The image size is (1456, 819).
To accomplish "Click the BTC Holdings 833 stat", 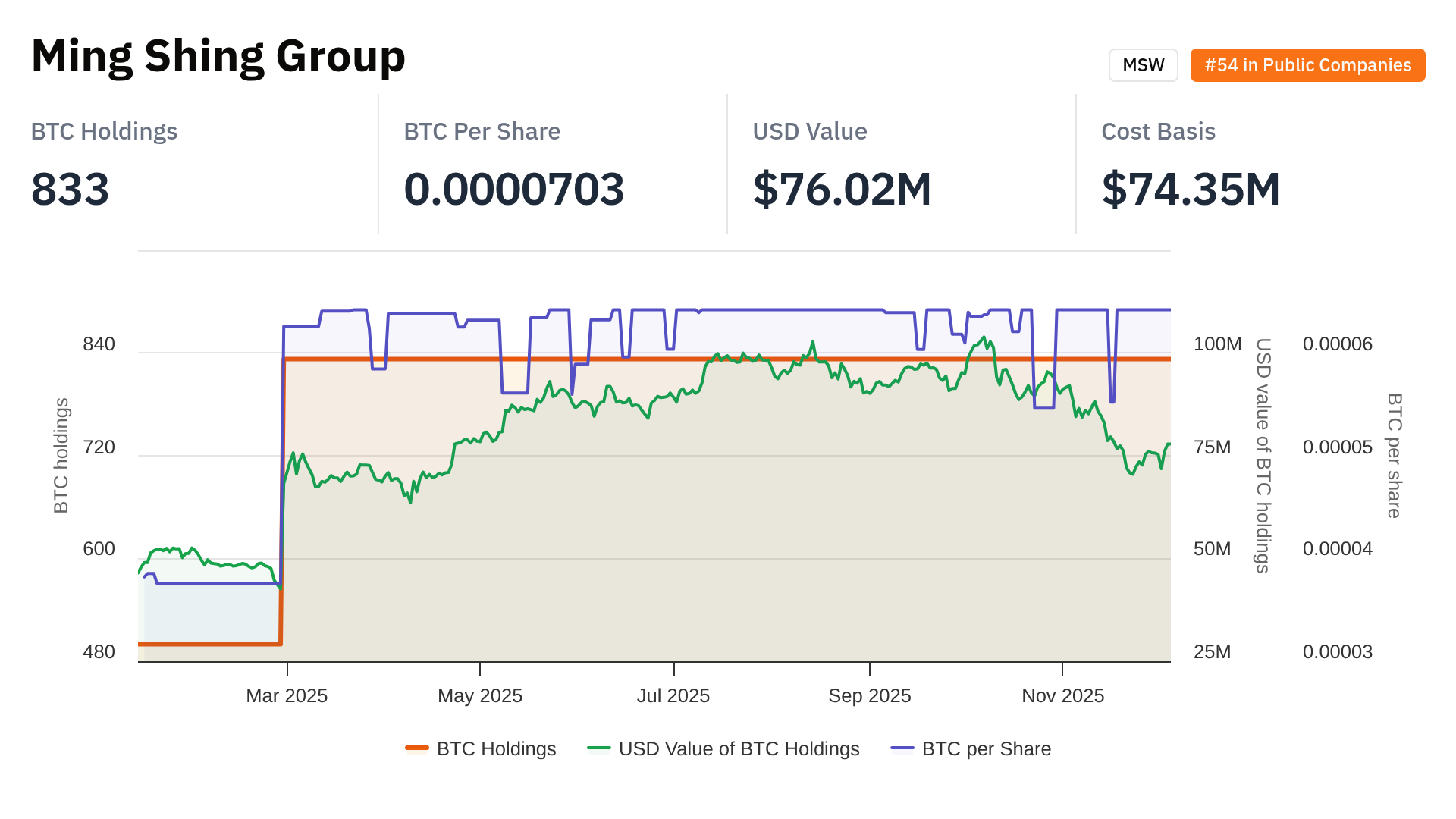I will click(71, 189).
